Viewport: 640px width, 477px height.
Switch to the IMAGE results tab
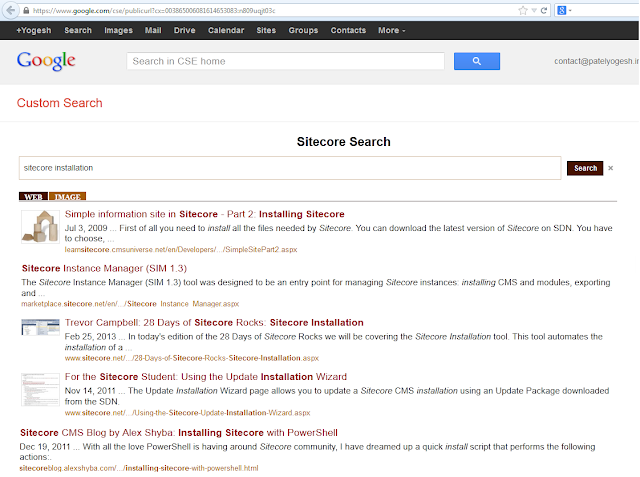tap(67, 196)
